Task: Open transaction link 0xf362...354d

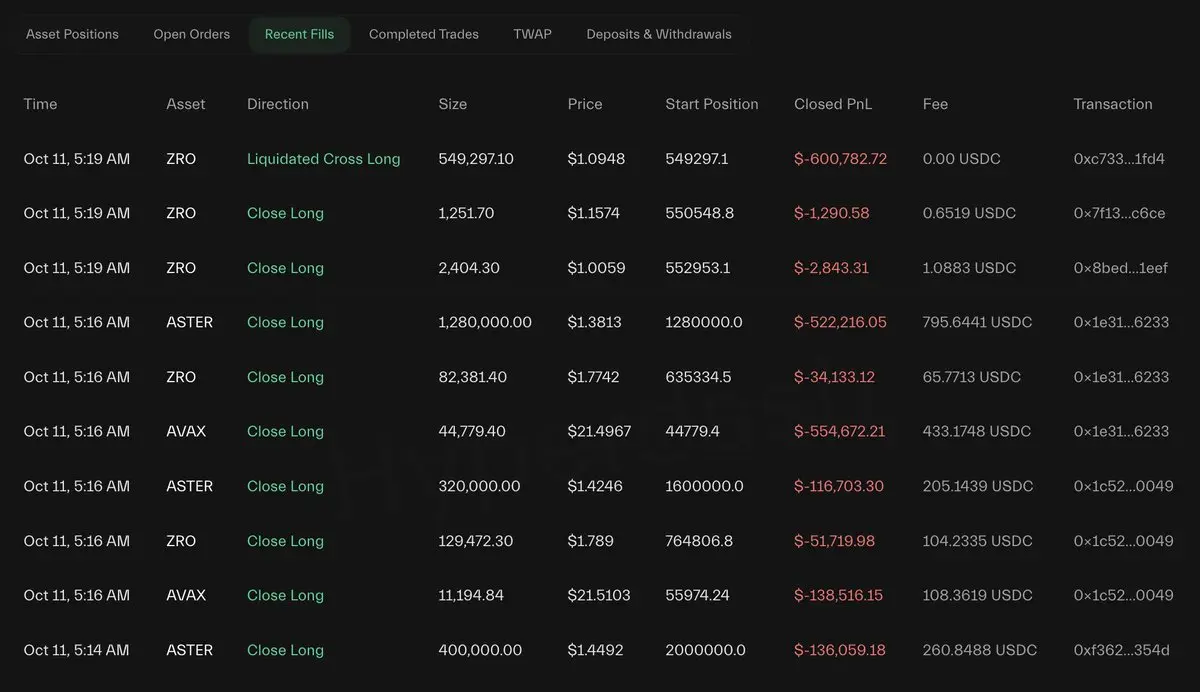Action: (x=1121, y=650)
